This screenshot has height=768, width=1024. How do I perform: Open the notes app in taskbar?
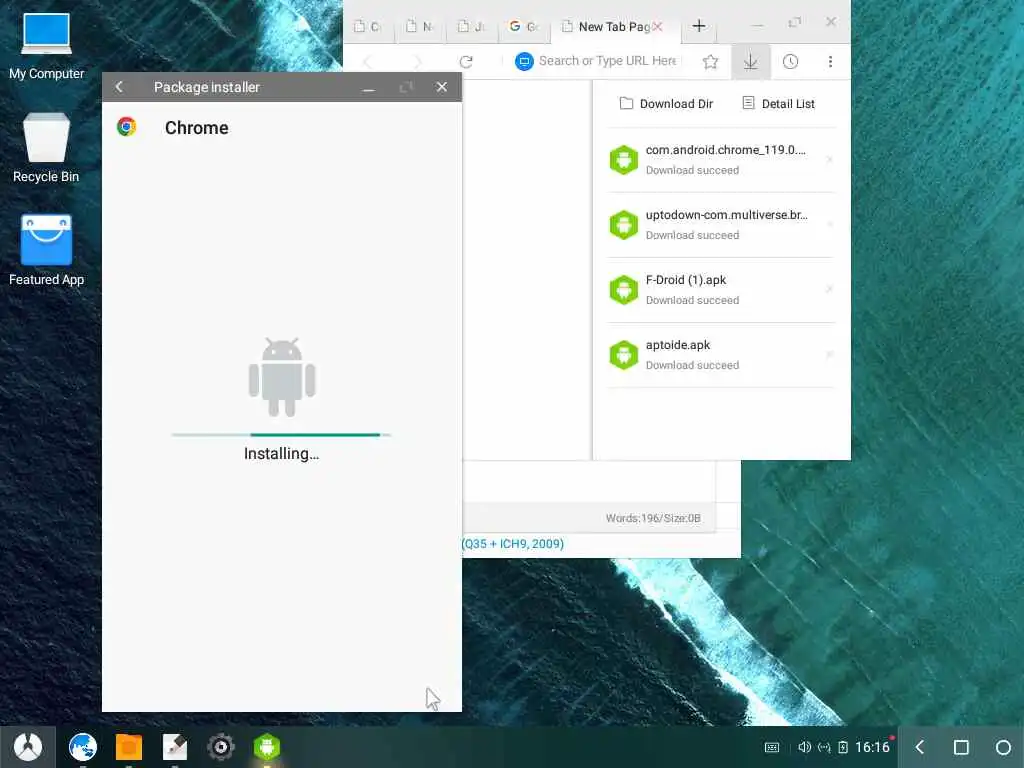coord(175,746)
